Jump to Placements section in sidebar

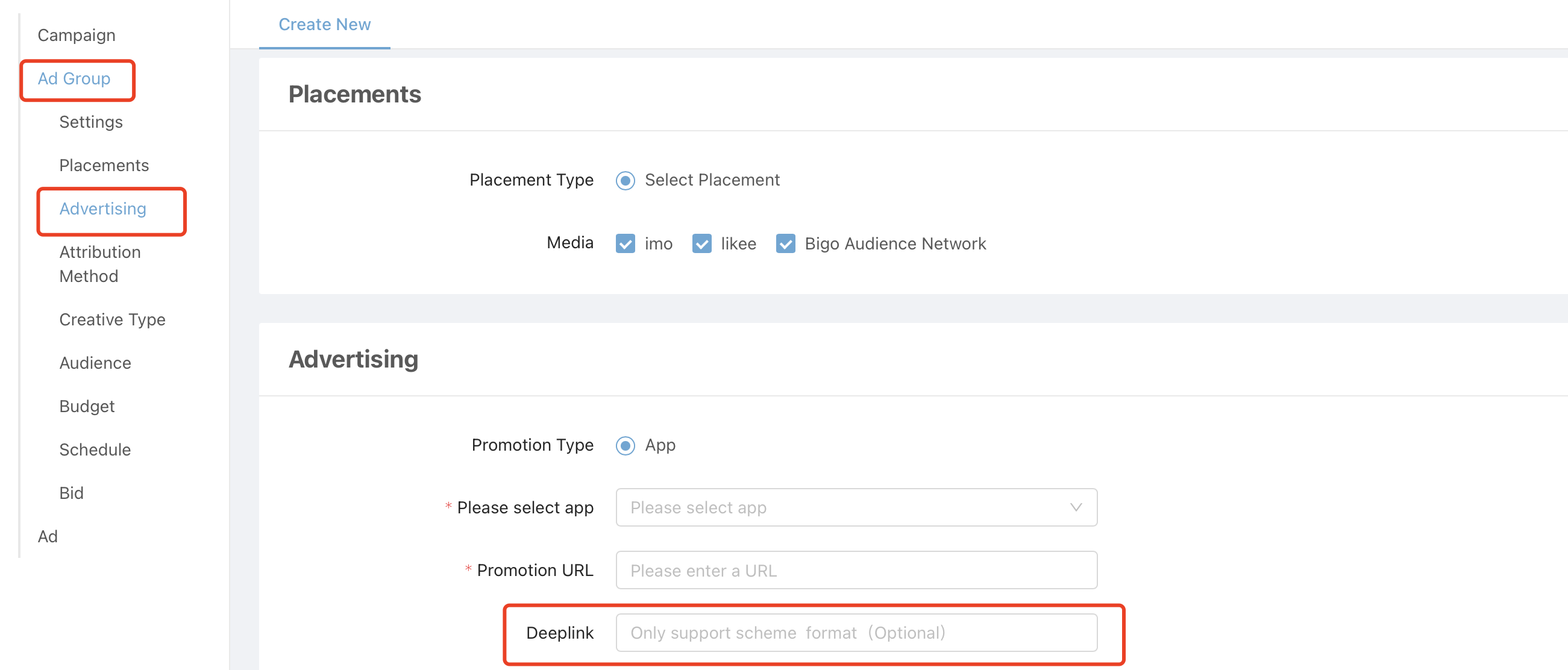(x=104, y=165)
